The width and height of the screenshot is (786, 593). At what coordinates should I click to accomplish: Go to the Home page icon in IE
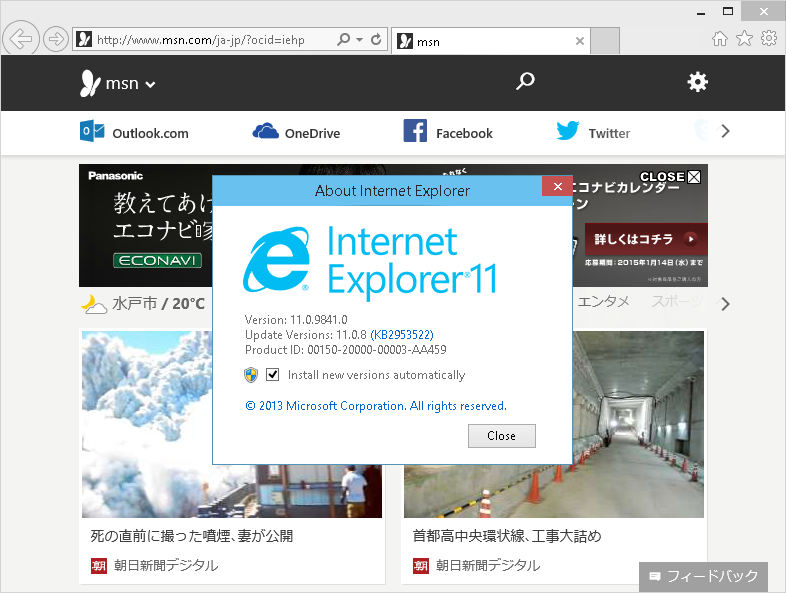pyautogui.click(x=720, y=39)
